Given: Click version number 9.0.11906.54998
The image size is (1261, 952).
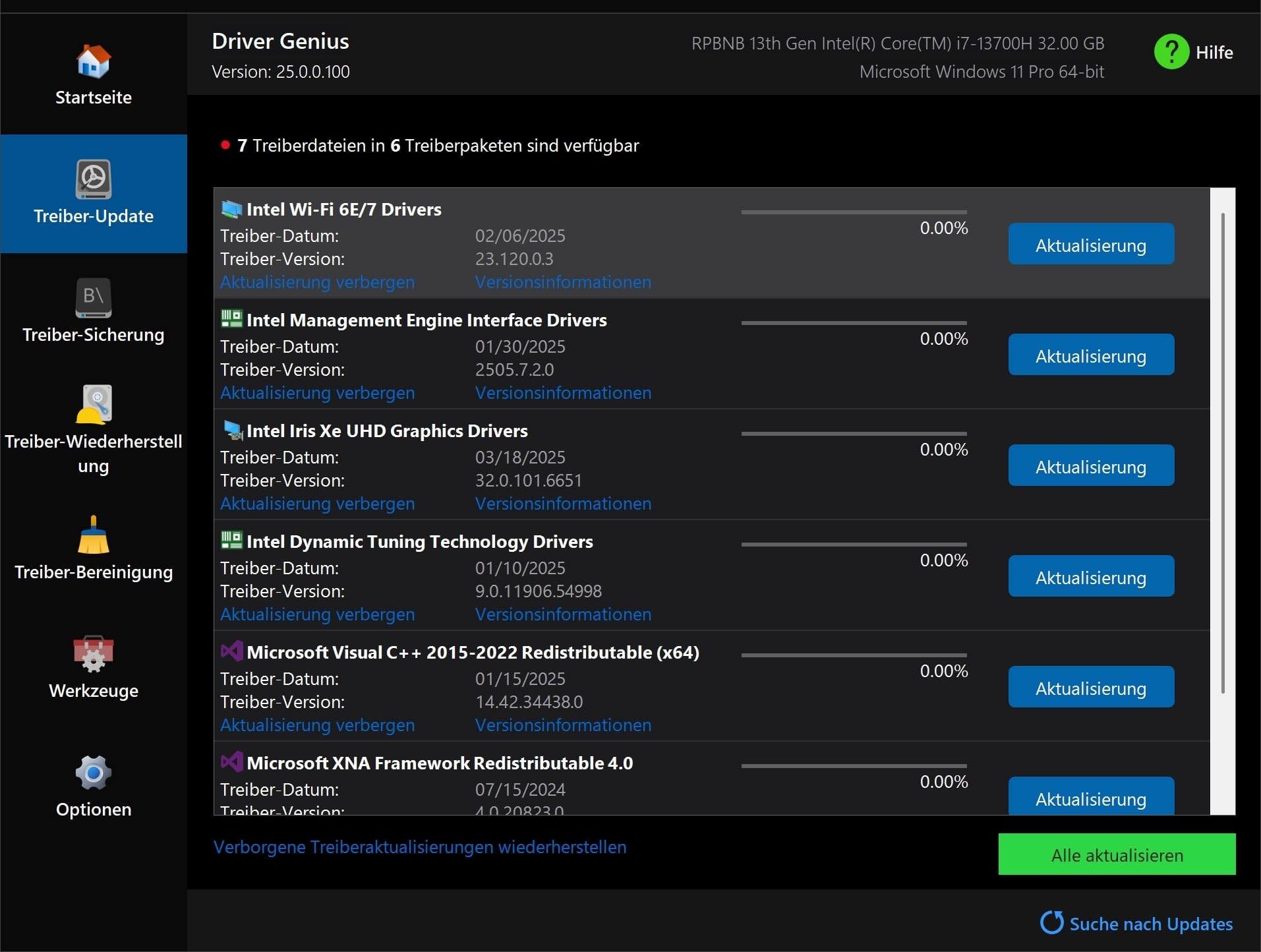Looking at the screenshot, I should [x=539, y=591].
